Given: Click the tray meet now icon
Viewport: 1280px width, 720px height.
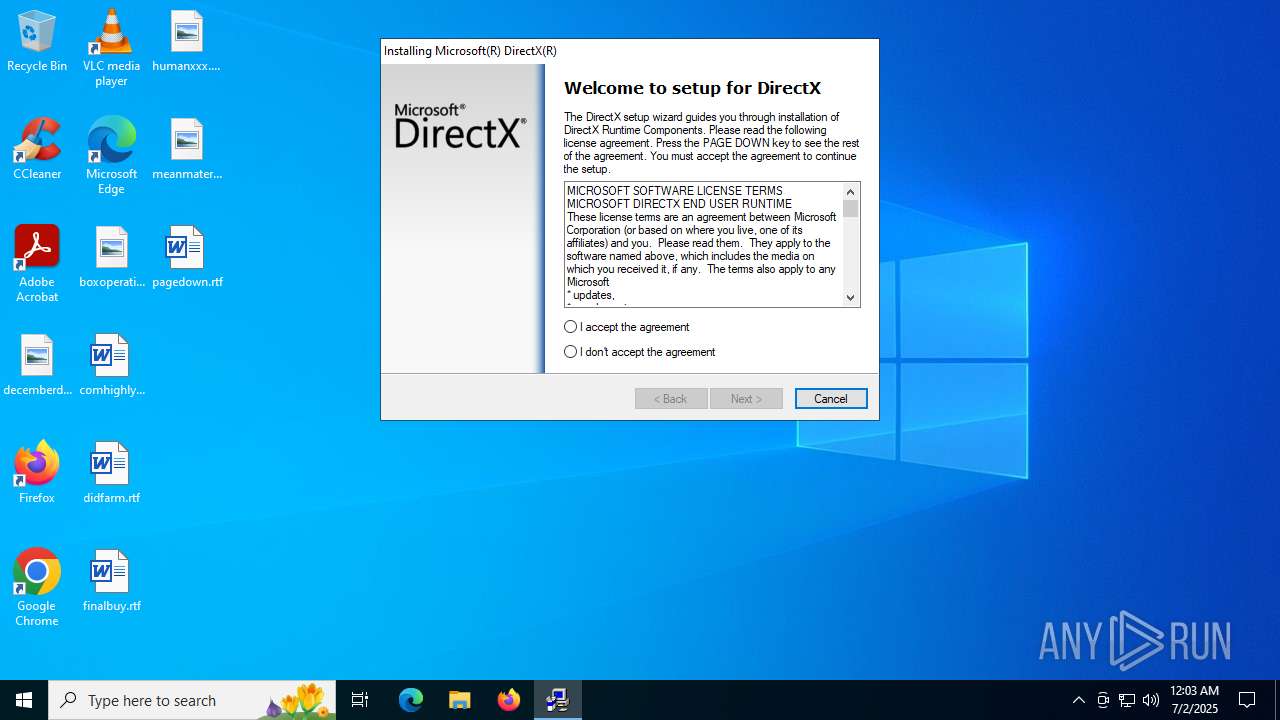Looking at the screenshot, I should pyautogui.click(x=1103, y=700).
